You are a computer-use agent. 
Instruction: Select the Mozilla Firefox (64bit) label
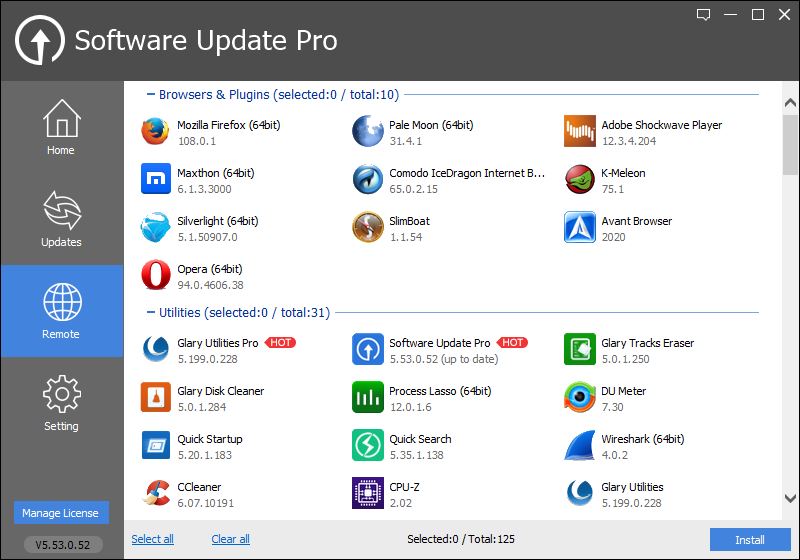(229, 125)
